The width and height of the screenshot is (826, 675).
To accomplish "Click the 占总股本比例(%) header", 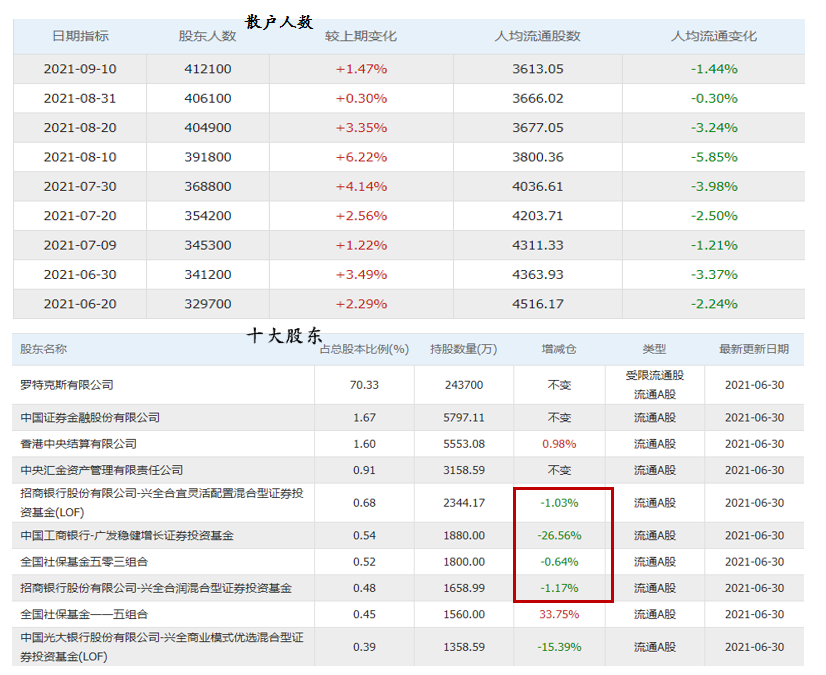I will (x=364, y=349).
